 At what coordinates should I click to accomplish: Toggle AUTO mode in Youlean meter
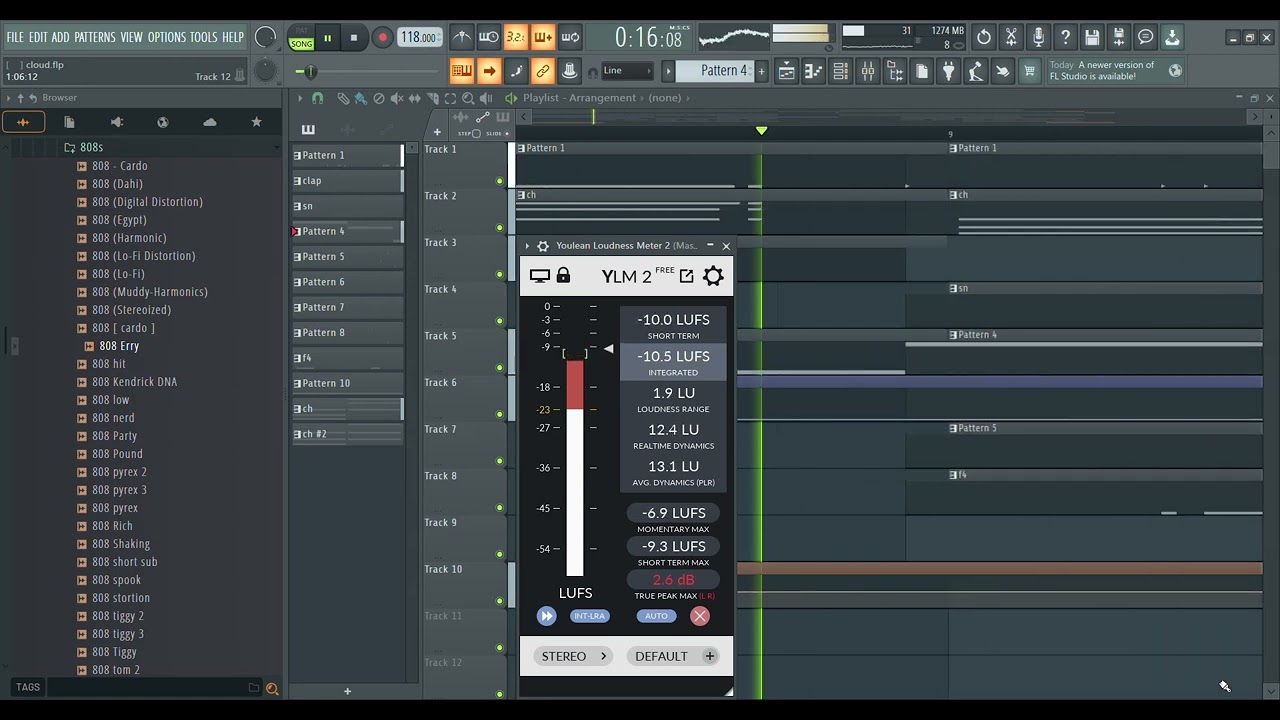click(656, 616)
